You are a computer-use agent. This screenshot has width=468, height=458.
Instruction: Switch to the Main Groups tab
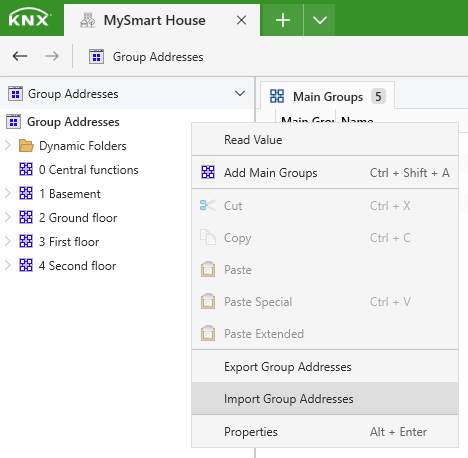point(327,96)
